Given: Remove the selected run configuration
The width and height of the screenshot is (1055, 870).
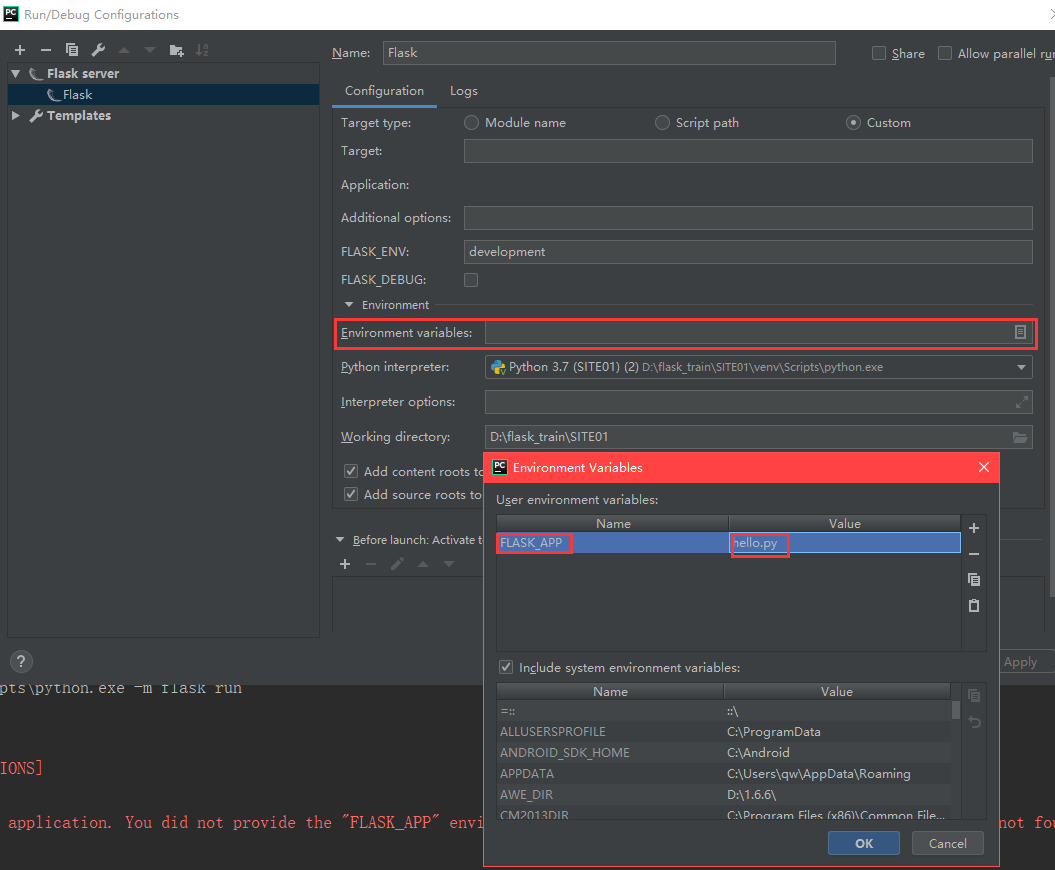Looking at the screenshot, I should click(46, 50).
